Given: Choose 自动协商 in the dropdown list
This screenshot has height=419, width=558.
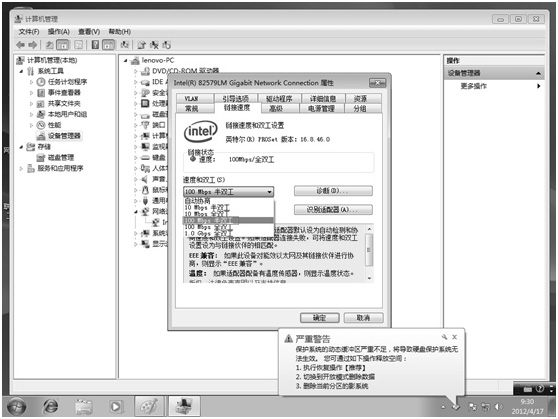Looking at the screenshot, I should 198,201.
